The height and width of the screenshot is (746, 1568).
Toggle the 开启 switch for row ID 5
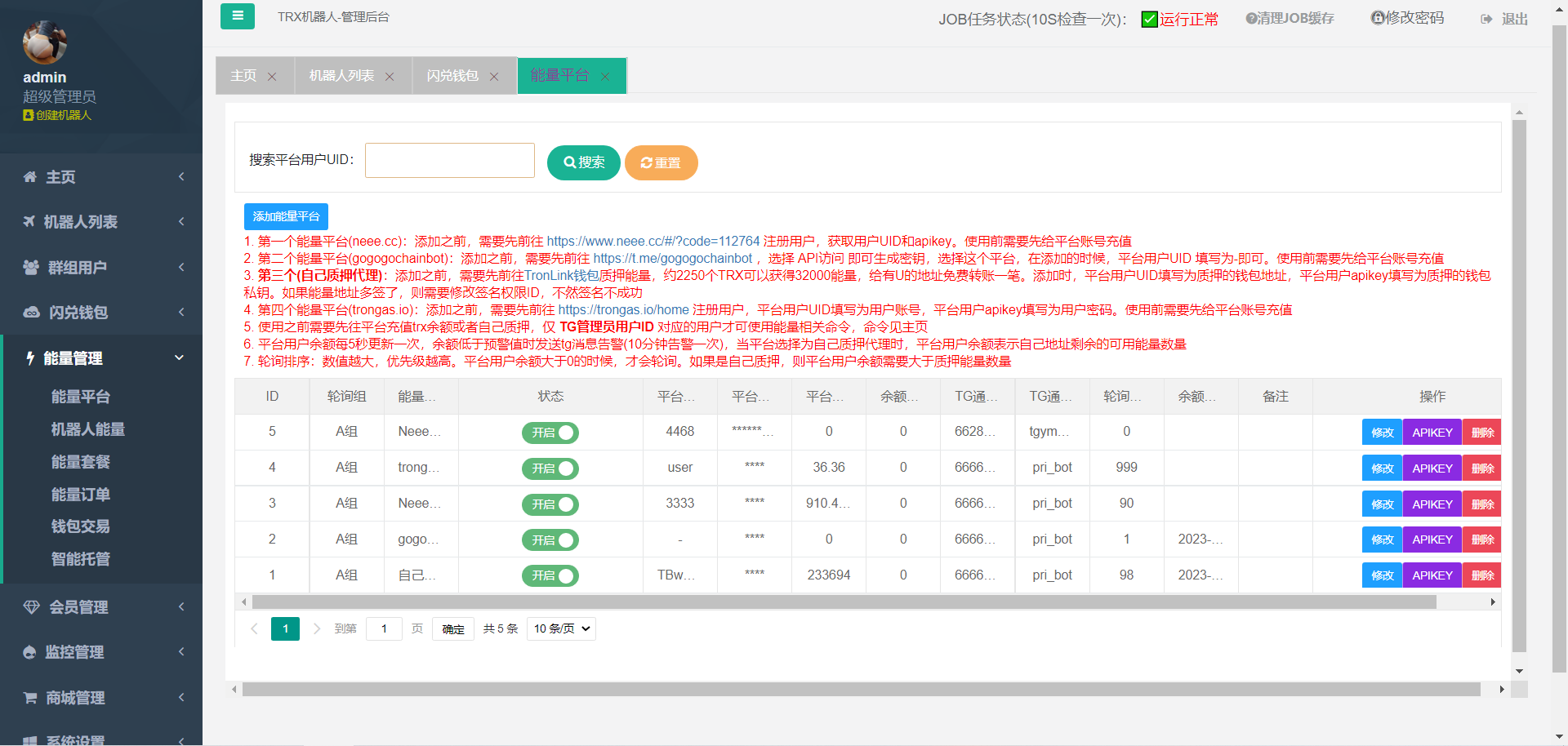pos(550,433)
